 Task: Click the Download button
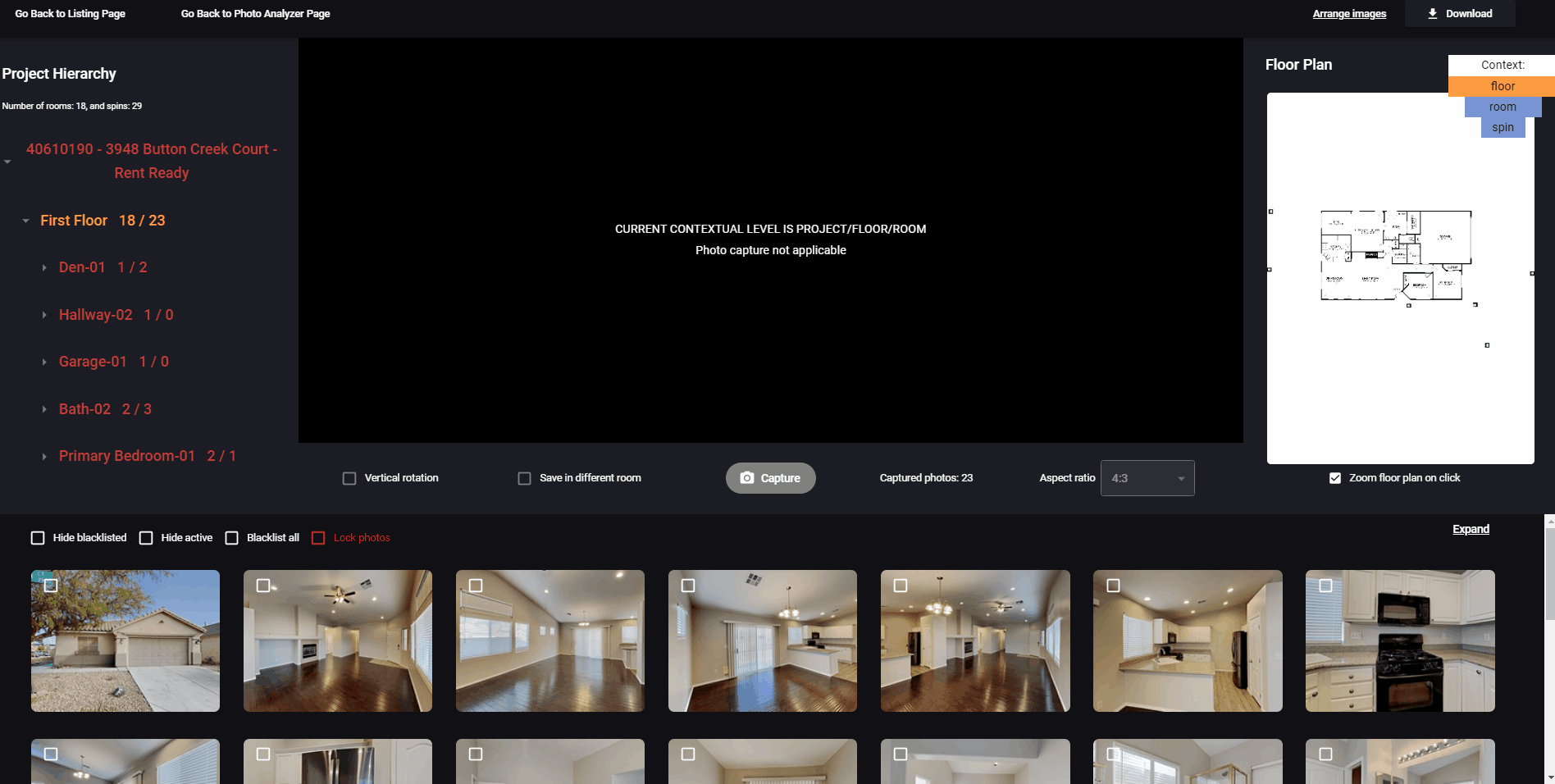[1460, 14]
